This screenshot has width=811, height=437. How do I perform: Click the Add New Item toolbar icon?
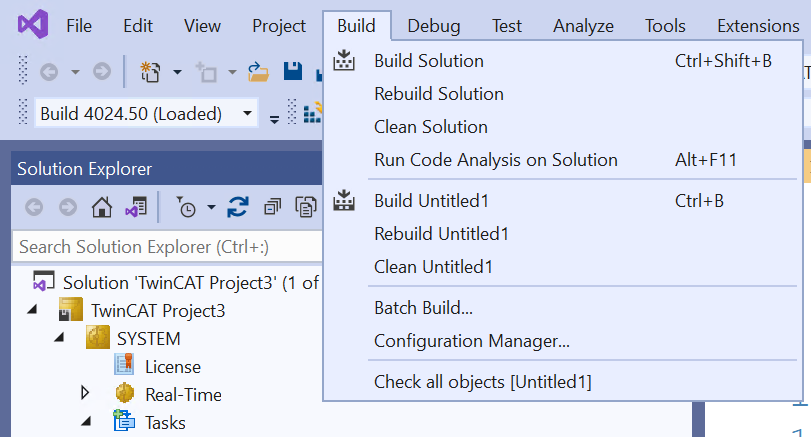pyautogui.click(x=206, y=71)
